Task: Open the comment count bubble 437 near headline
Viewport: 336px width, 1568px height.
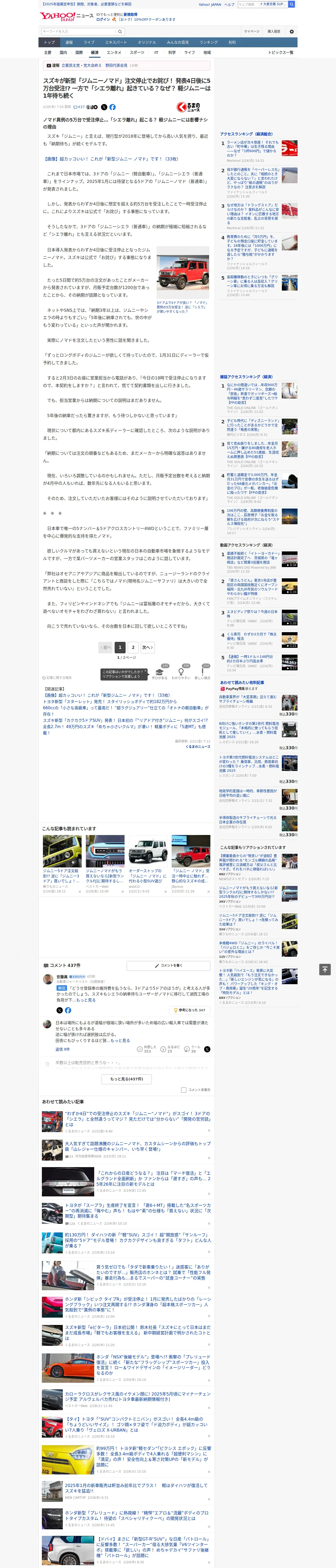Action: tap(79, 107)
